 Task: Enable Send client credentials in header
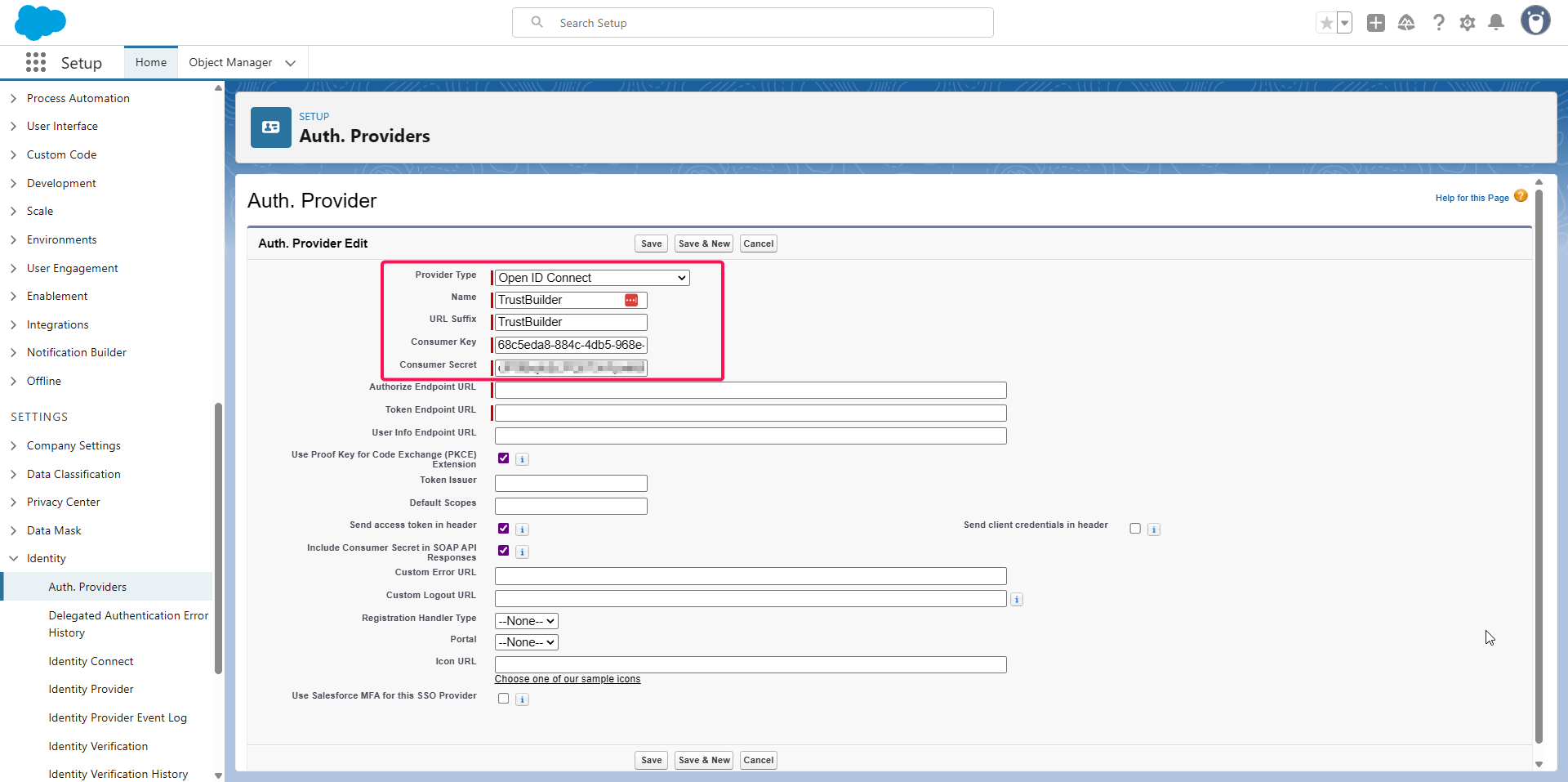point(1135,529)
